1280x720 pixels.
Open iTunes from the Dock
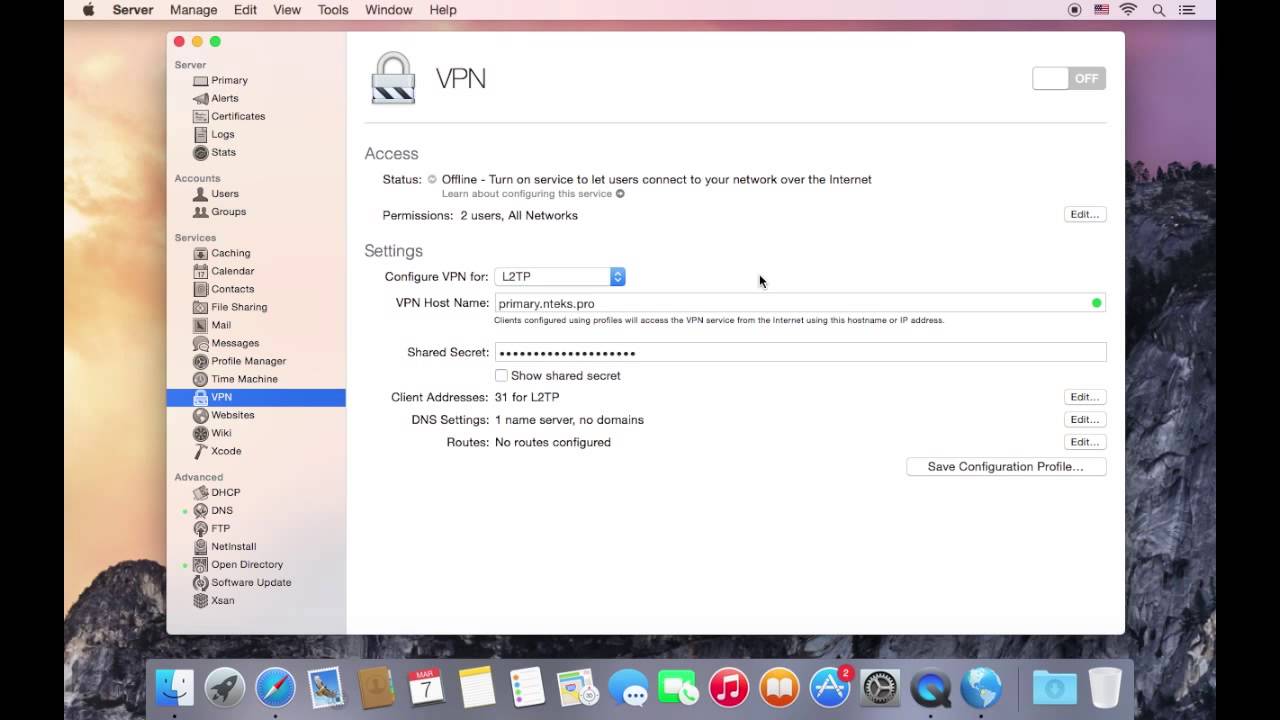[729, 688]
